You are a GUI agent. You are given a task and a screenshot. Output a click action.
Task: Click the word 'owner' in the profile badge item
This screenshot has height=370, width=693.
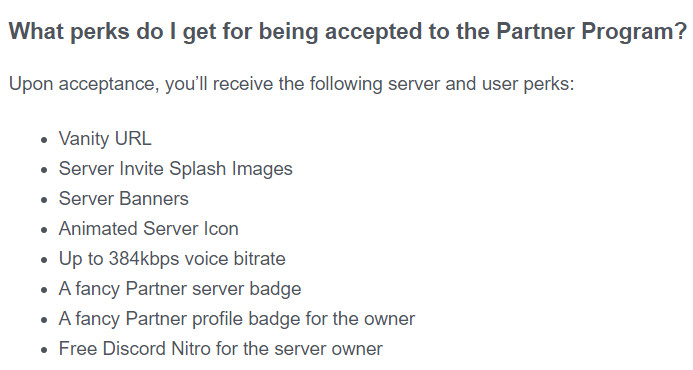tap(389, 320)
